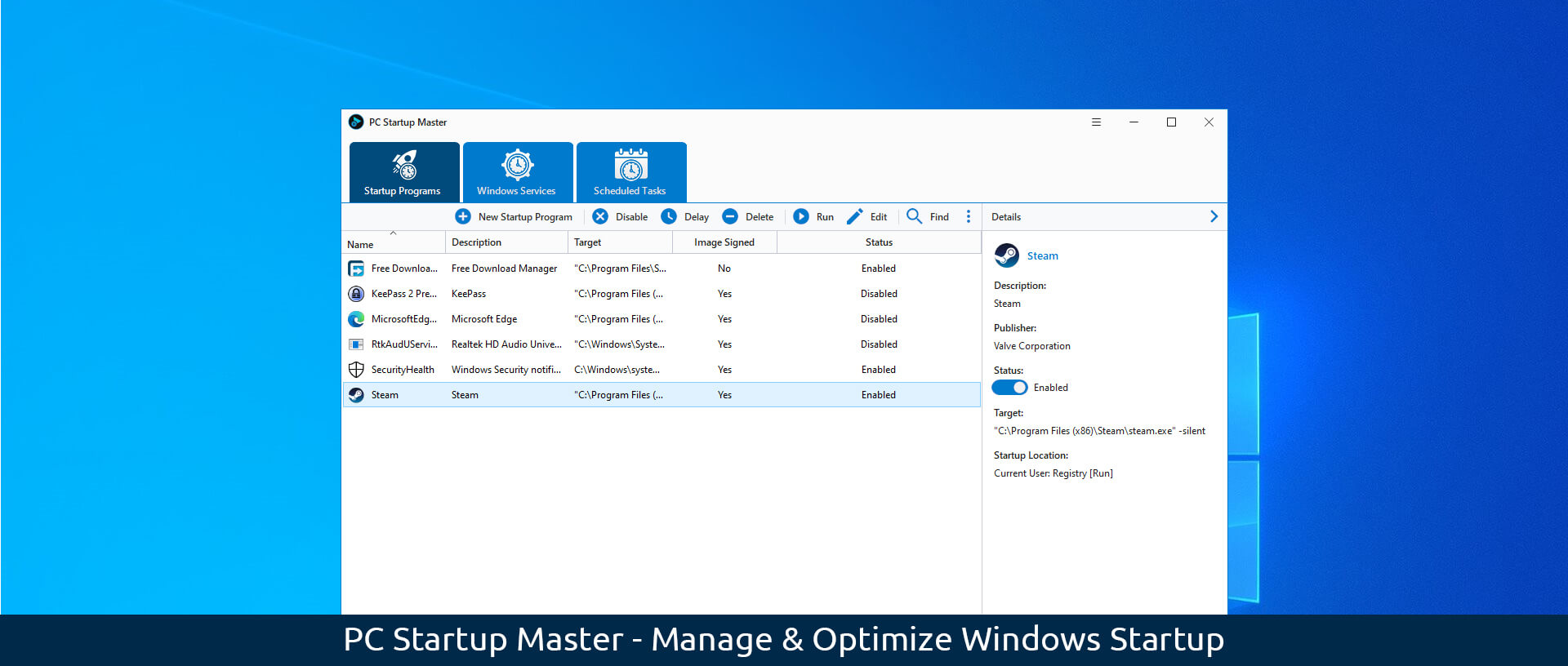Image resolution: width=1568 pixels, height=666 pixels.
Task: Click Realtek row's Disabled status
Action: (x=879, y=344)
